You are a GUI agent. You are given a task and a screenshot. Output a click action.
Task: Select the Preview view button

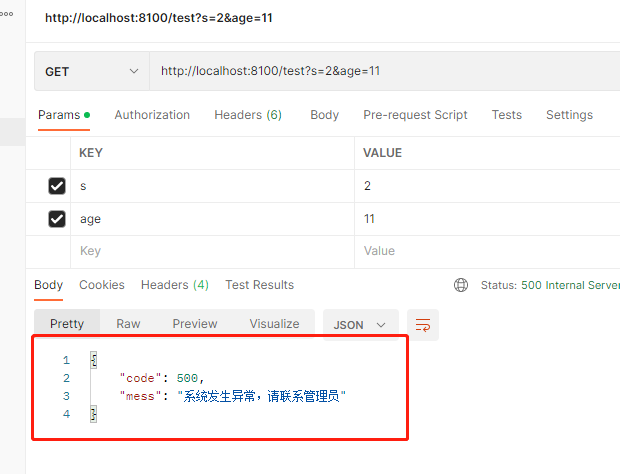pyautogui.click(x=195, y=324)
